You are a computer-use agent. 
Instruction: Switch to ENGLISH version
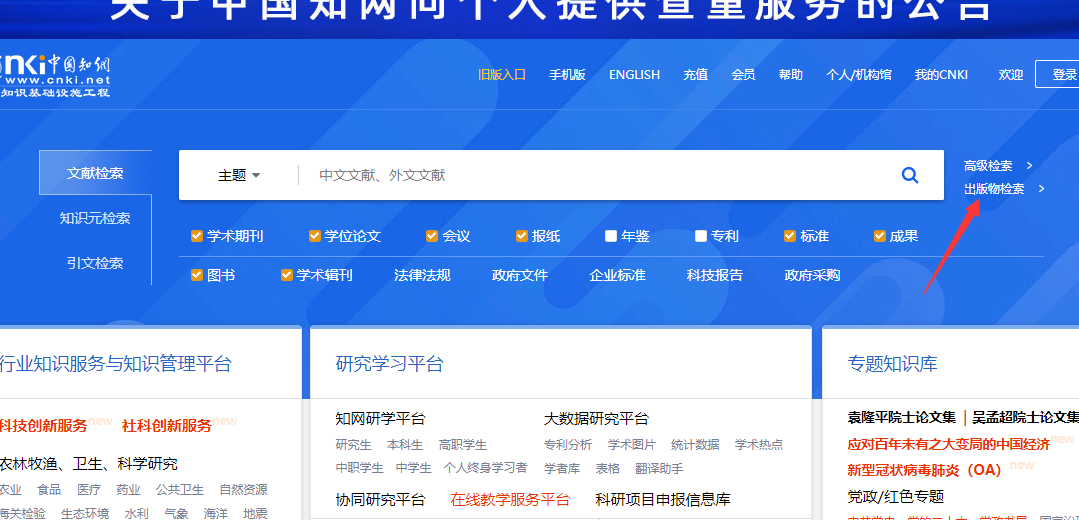pyautogui.click(x=634, y=75)
